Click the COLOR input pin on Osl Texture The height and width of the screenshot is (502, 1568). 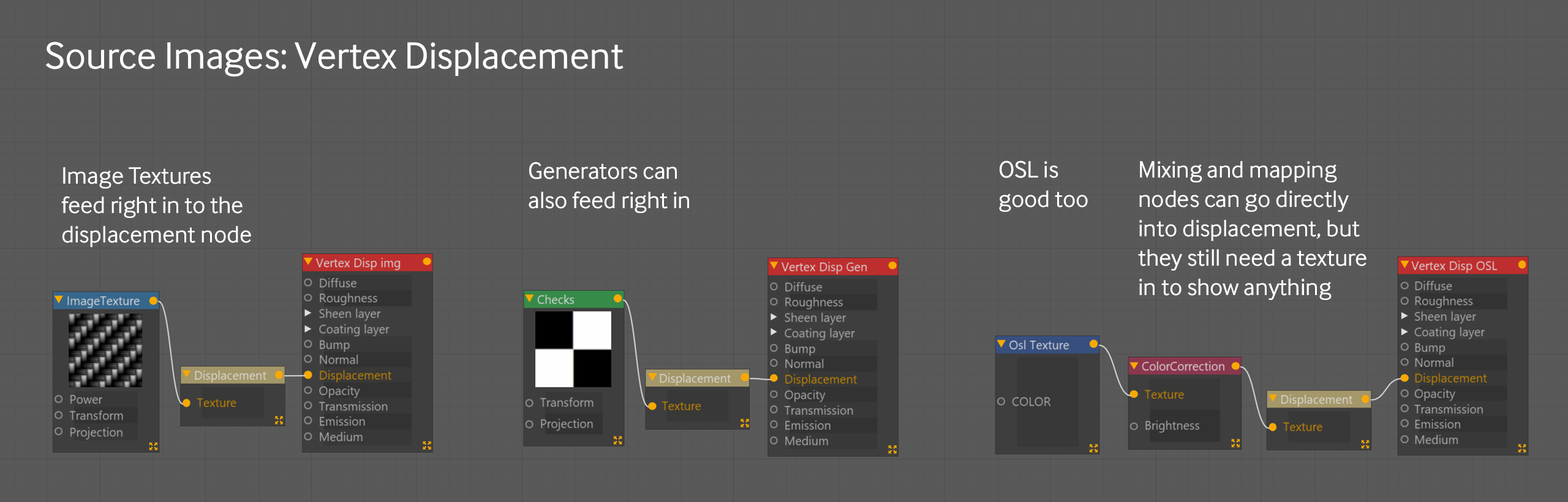pyautogui.click(x=1001, y=402)
